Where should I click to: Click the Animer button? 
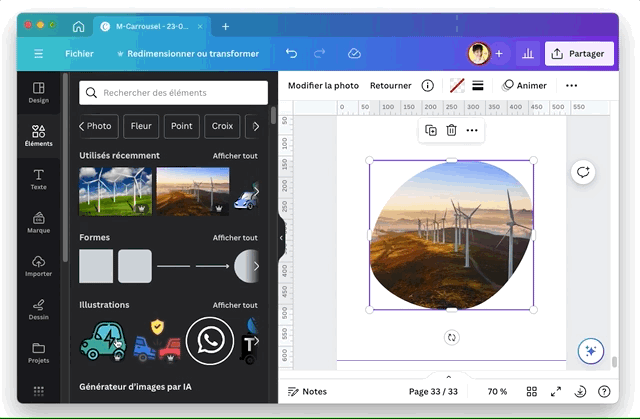pyautogui.click(x=524, y=86)
